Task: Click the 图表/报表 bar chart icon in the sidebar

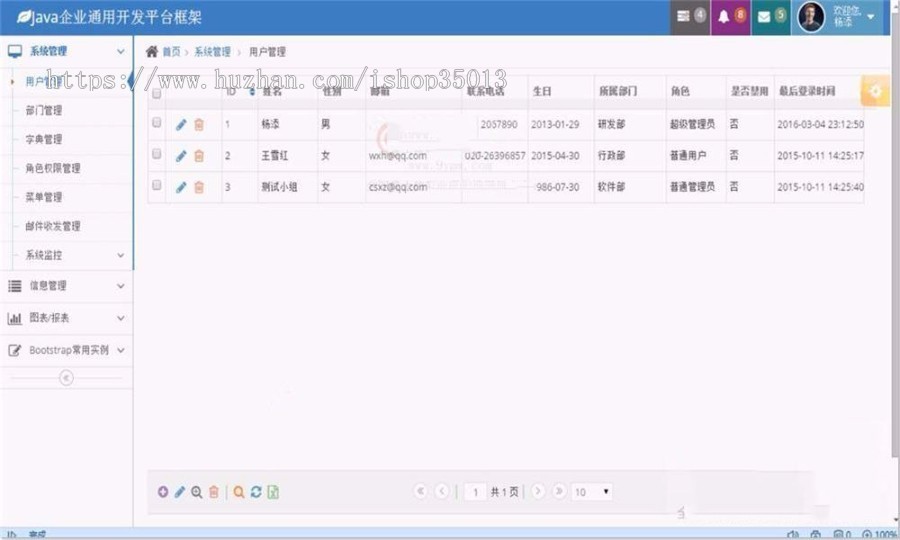Action: point(15,318)
